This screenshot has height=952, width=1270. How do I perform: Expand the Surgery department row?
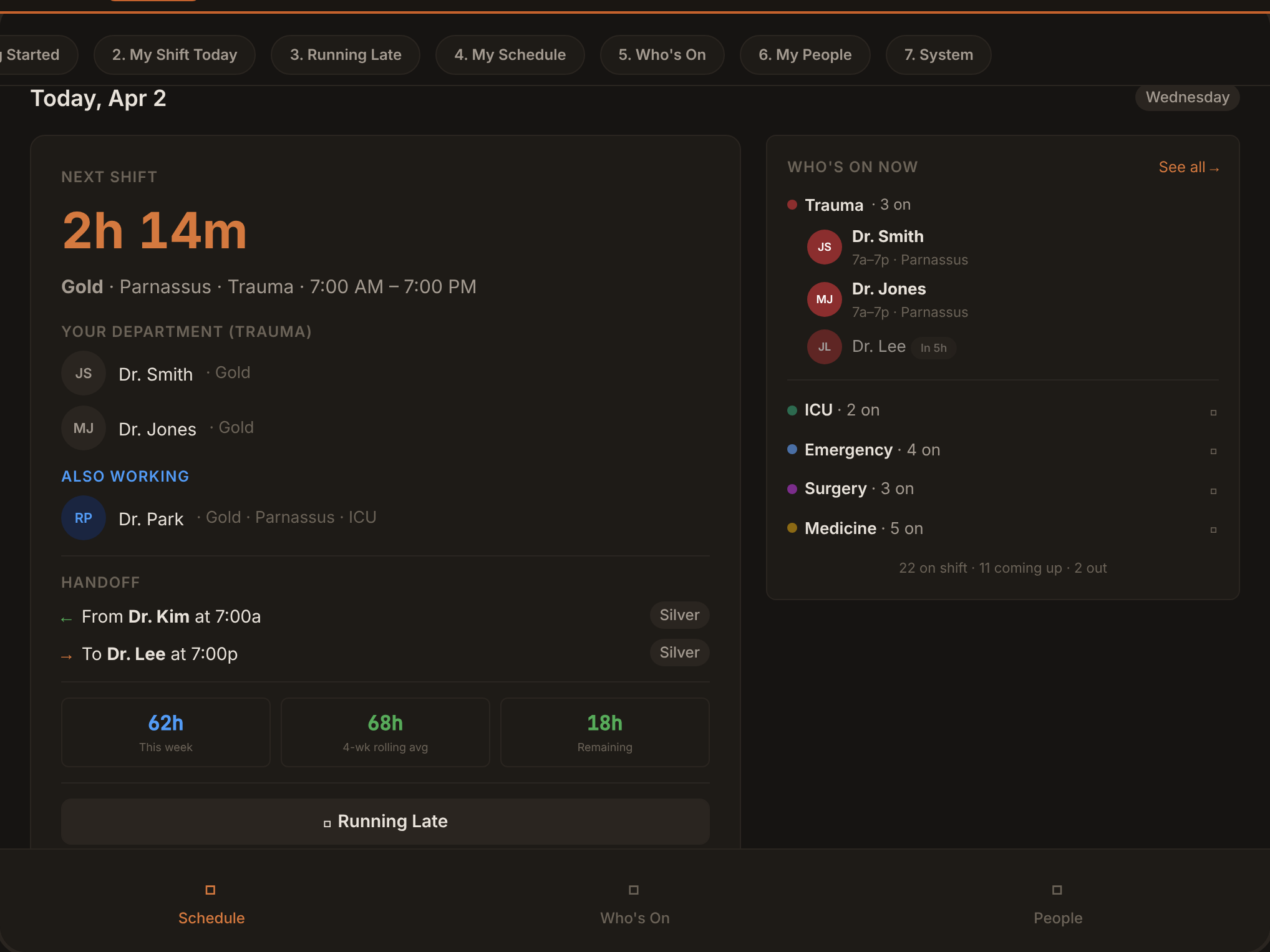[1214, 490]
